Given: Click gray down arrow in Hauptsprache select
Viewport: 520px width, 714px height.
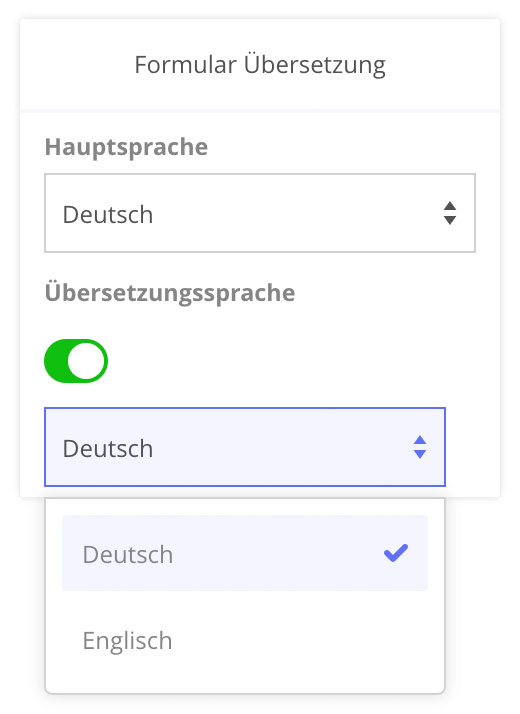Looking at the screenshot, I should point(450,220).
